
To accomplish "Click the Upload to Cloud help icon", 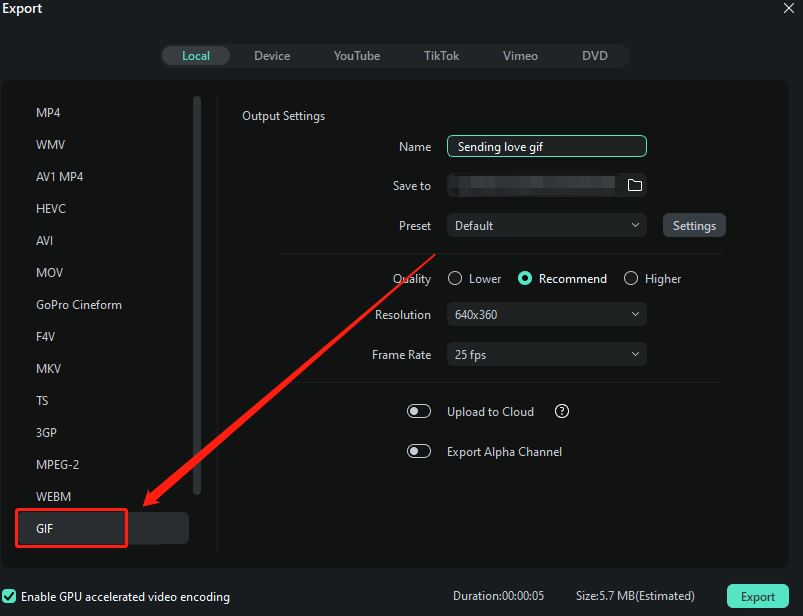I will [x=562, y=411].
